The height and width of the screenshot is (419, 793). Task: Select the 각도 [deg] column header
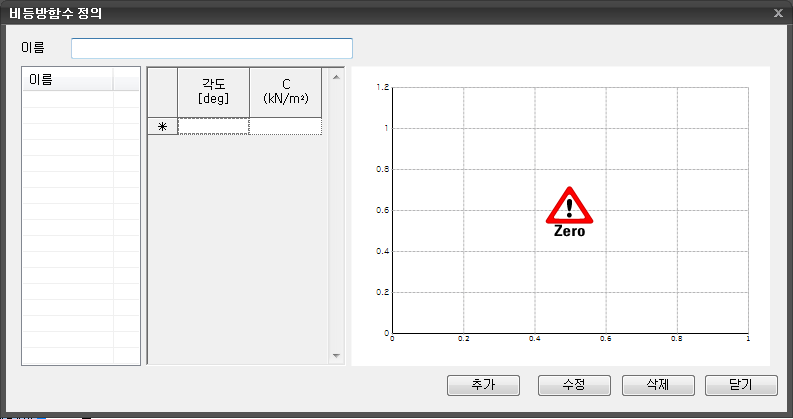pos(213,92)
